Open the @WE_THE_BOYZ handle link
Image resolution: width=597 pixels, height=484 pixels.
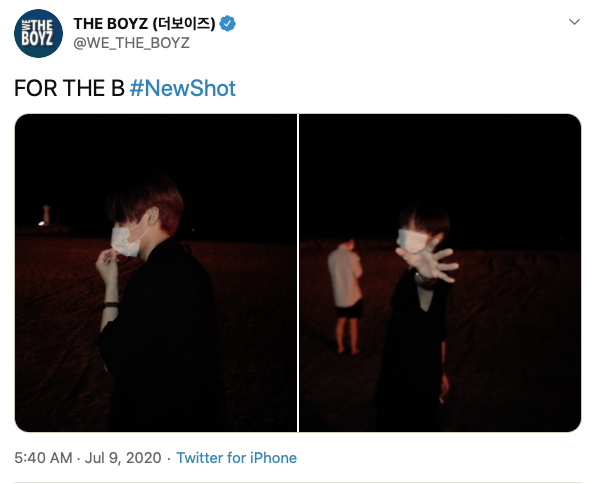[131, 43]
